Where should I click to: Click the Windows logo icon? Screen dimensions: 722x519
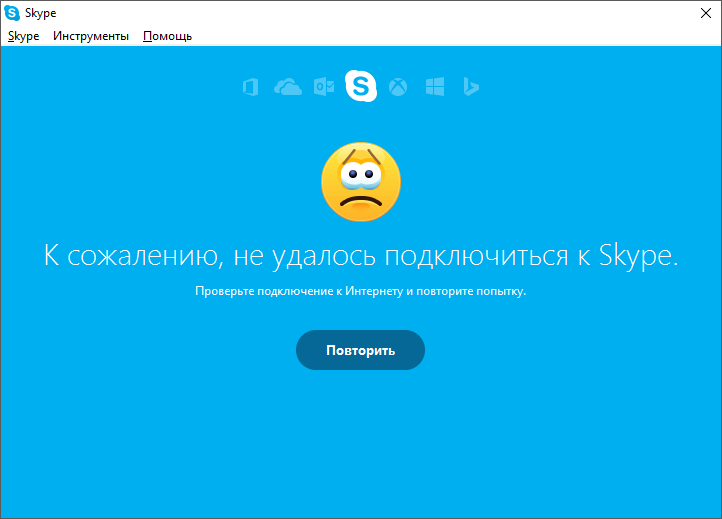[x=435, y=87]
